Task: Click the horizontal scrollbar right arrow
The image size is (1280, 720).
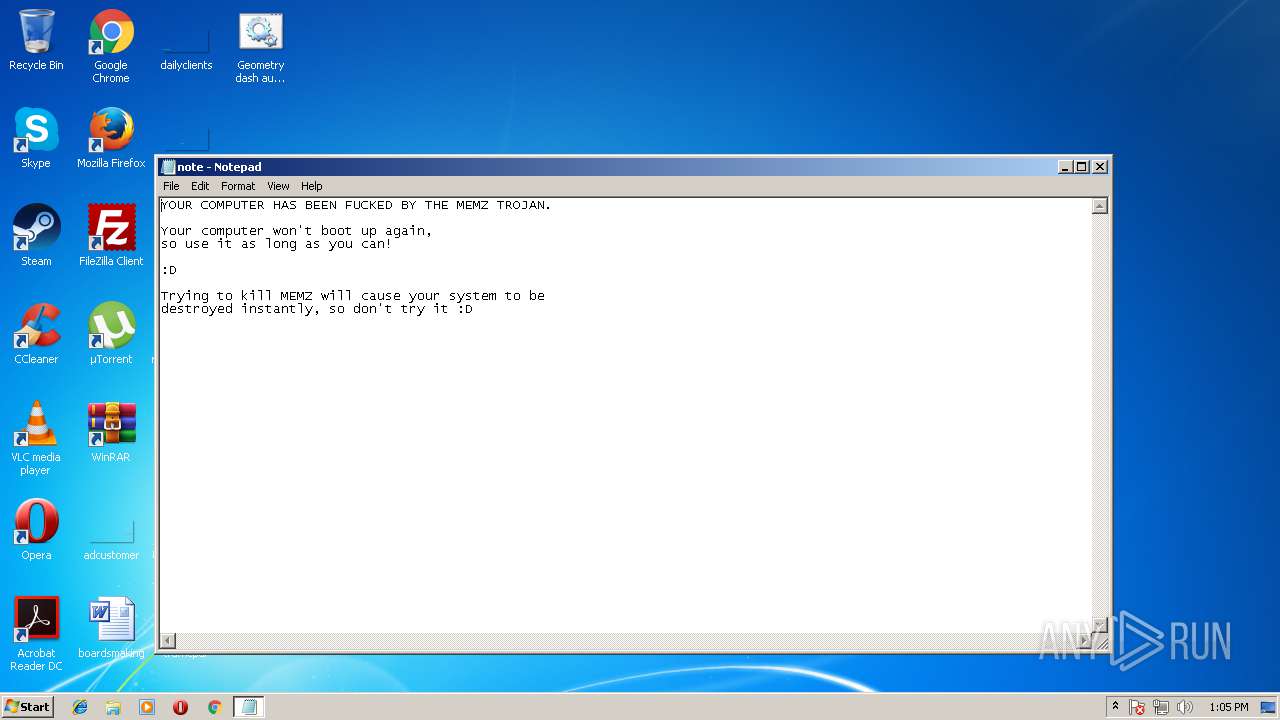Action: (1083, 640)
